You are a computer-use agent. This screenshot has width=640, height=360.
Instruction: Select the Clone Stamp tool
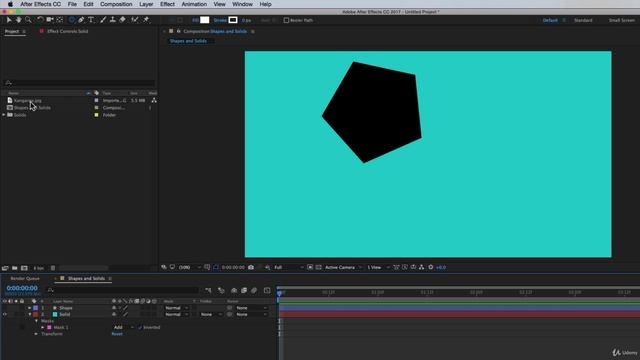coord(113,20)
